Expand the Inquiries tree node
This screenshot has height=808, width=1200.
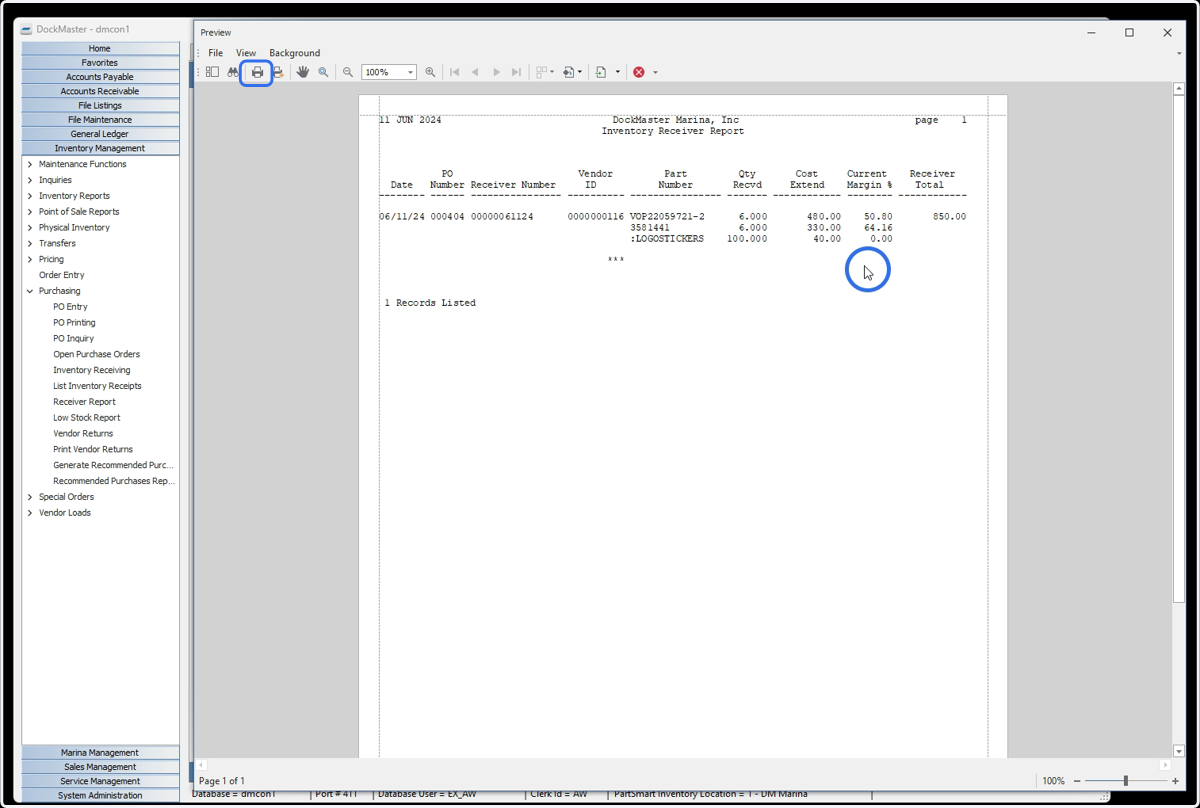[30, 180]
